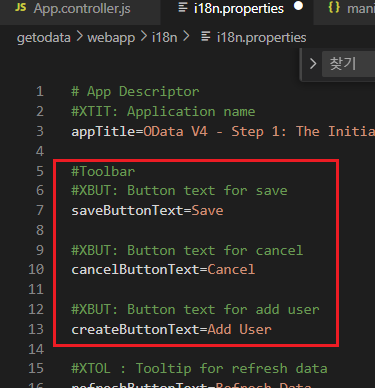Click the JS file icon on App.controller.js tab
The image size is (375, 388).
(21, 7)
